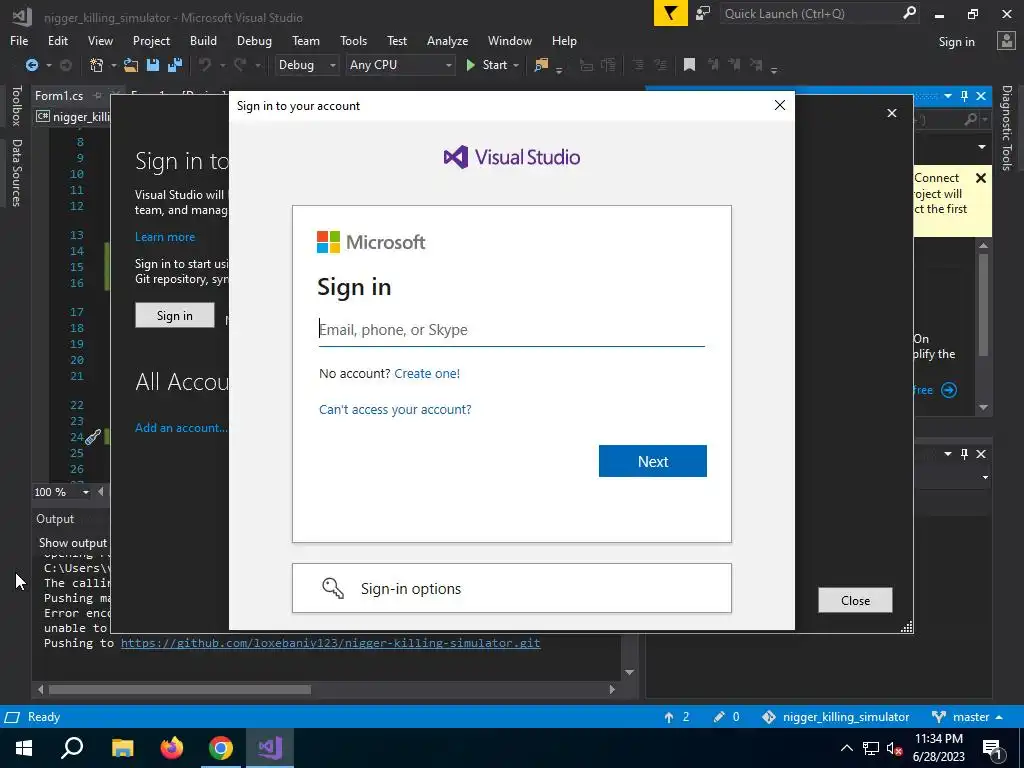Open the Data Sources side tab
Image resolution: width=1024 pixels, height=768 pixels.
pos(17,172)
